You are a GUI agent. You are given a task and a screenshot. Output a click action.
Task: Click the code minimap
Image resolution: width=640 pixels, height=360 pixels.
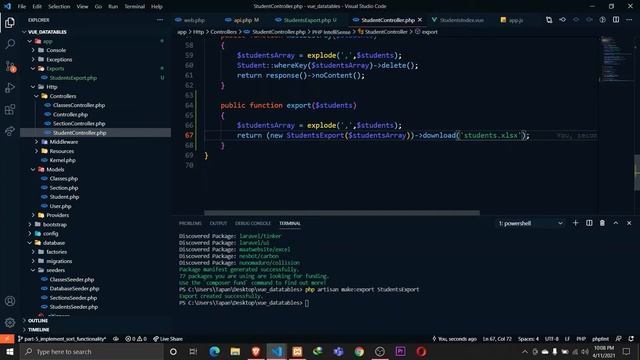[x=616, y=59]
